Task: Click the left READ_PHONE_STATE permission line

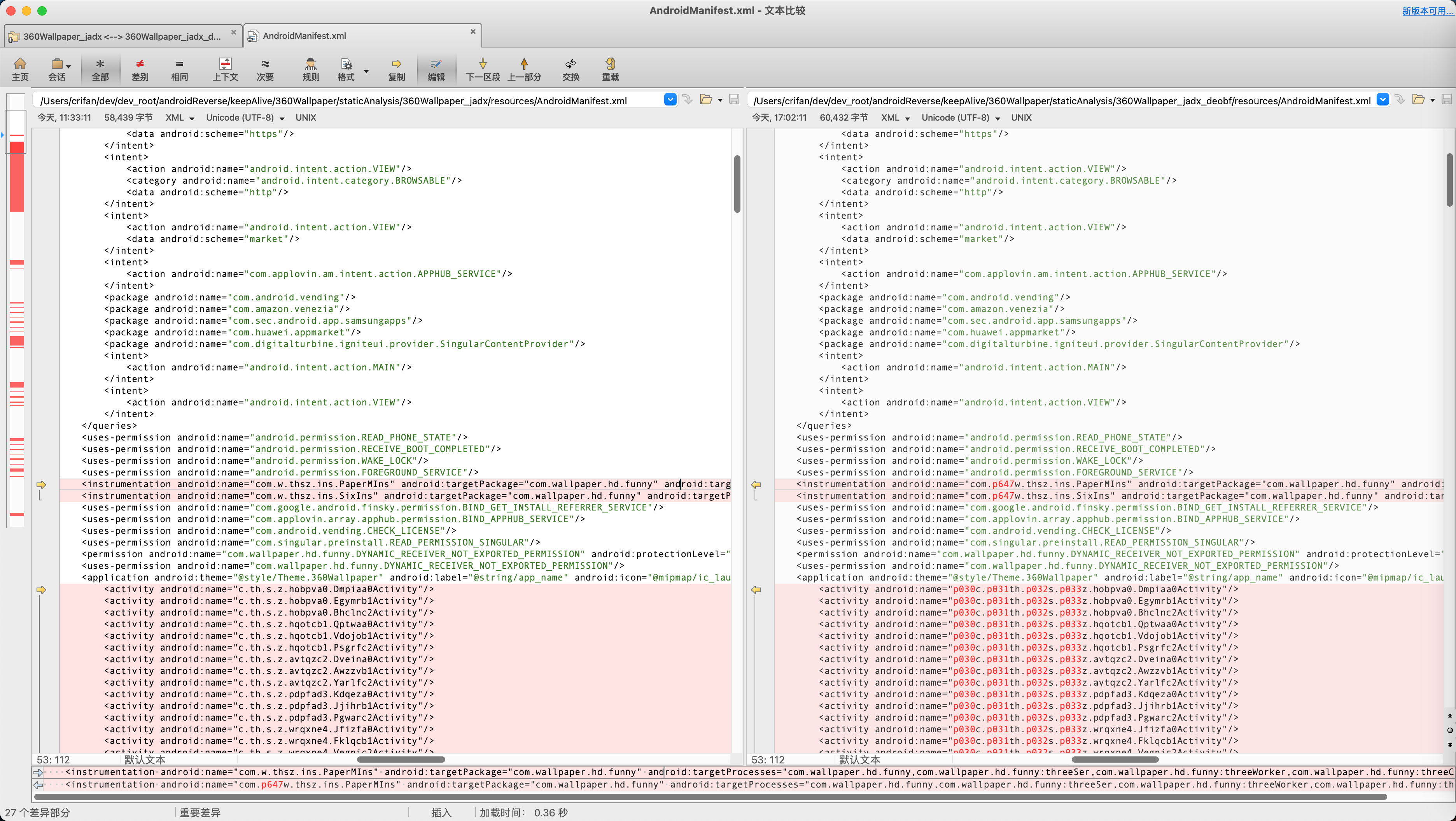Action: click(x=275, y=438)
